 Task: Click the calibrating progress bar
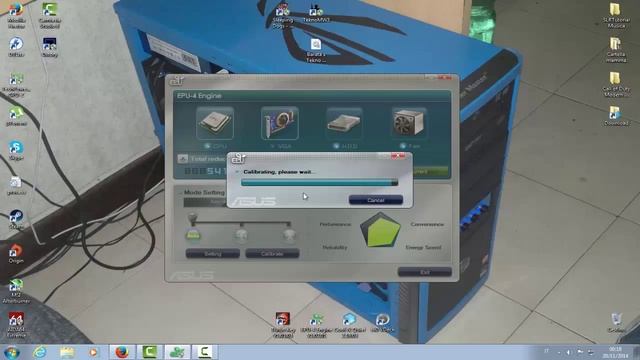319,182
